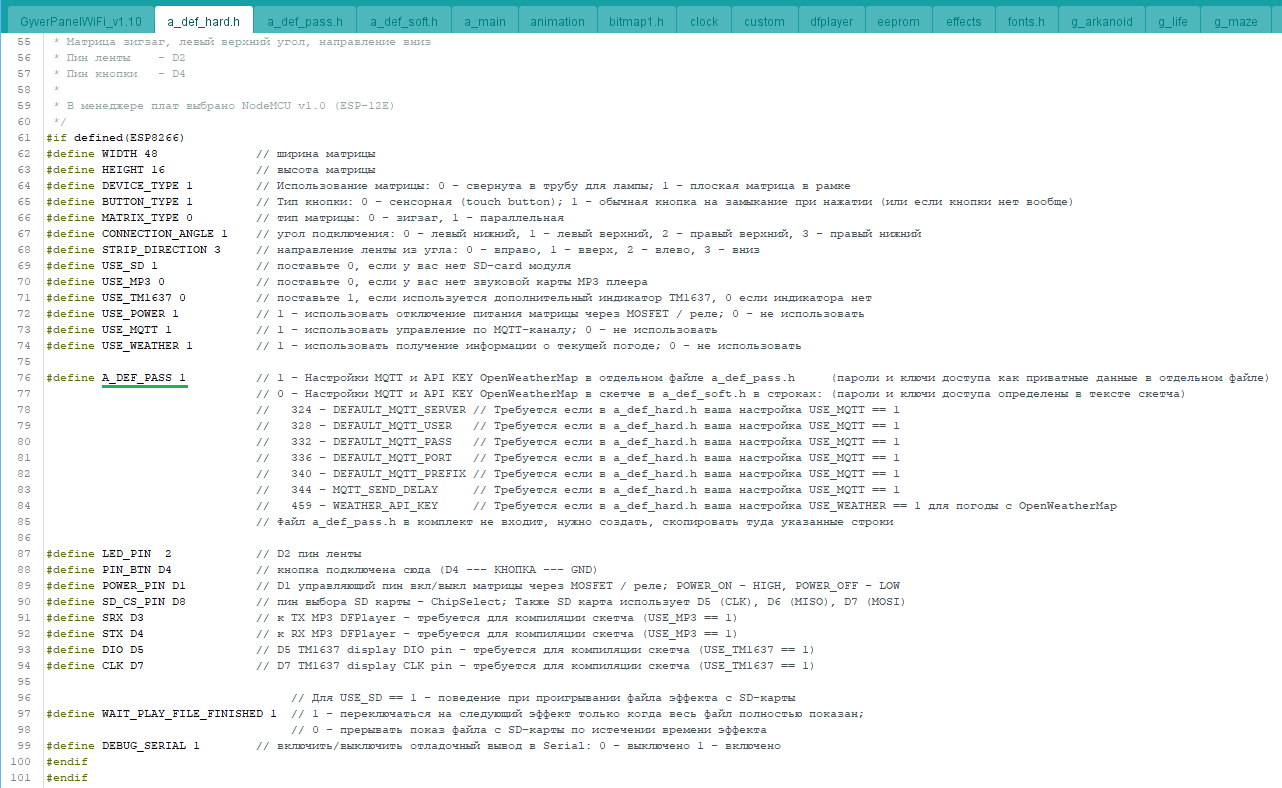Viewport: 1282px width, 788px height.
Task: Switch to a_main tab
Action: [x=485, y=21]
